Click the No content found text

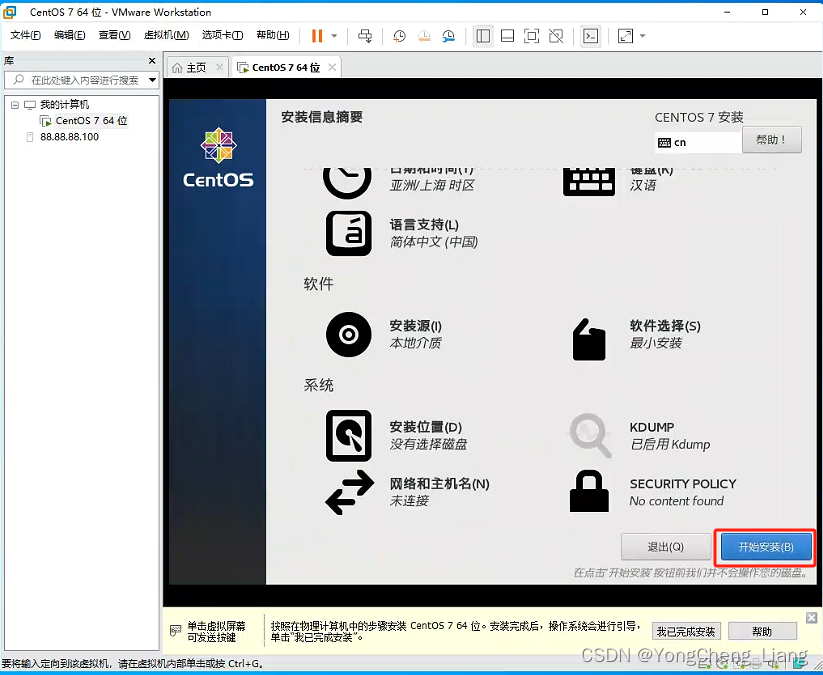[677, 501]
